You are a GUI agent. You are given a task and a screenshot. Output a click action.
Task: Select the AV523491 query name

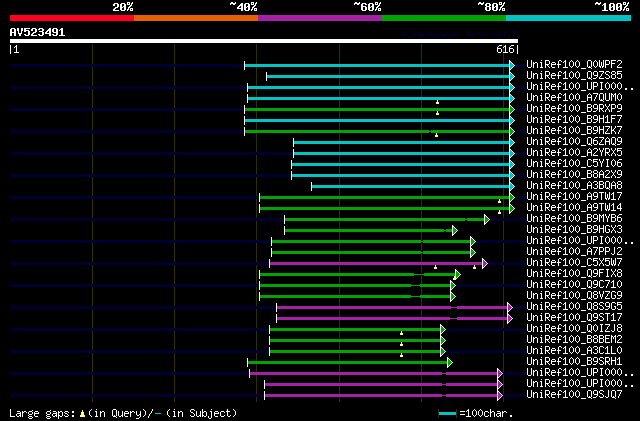(x=38, y=32)
